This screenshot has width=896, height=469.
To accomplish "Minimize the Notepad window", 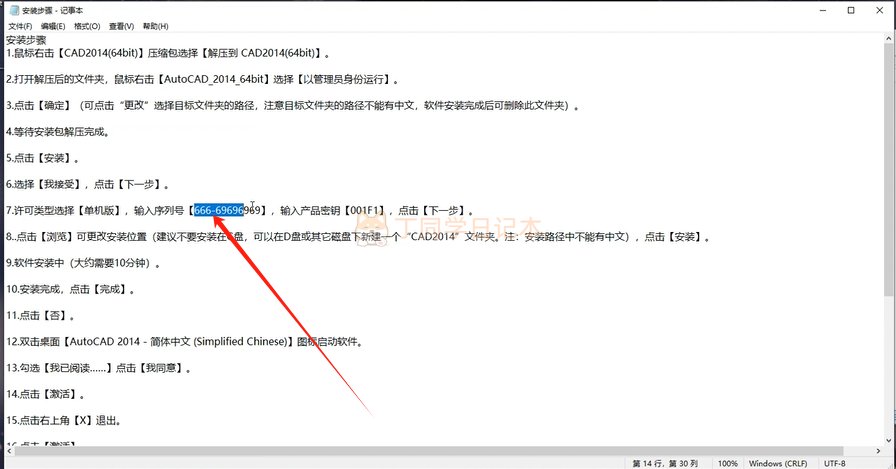I will coord(823,10).
